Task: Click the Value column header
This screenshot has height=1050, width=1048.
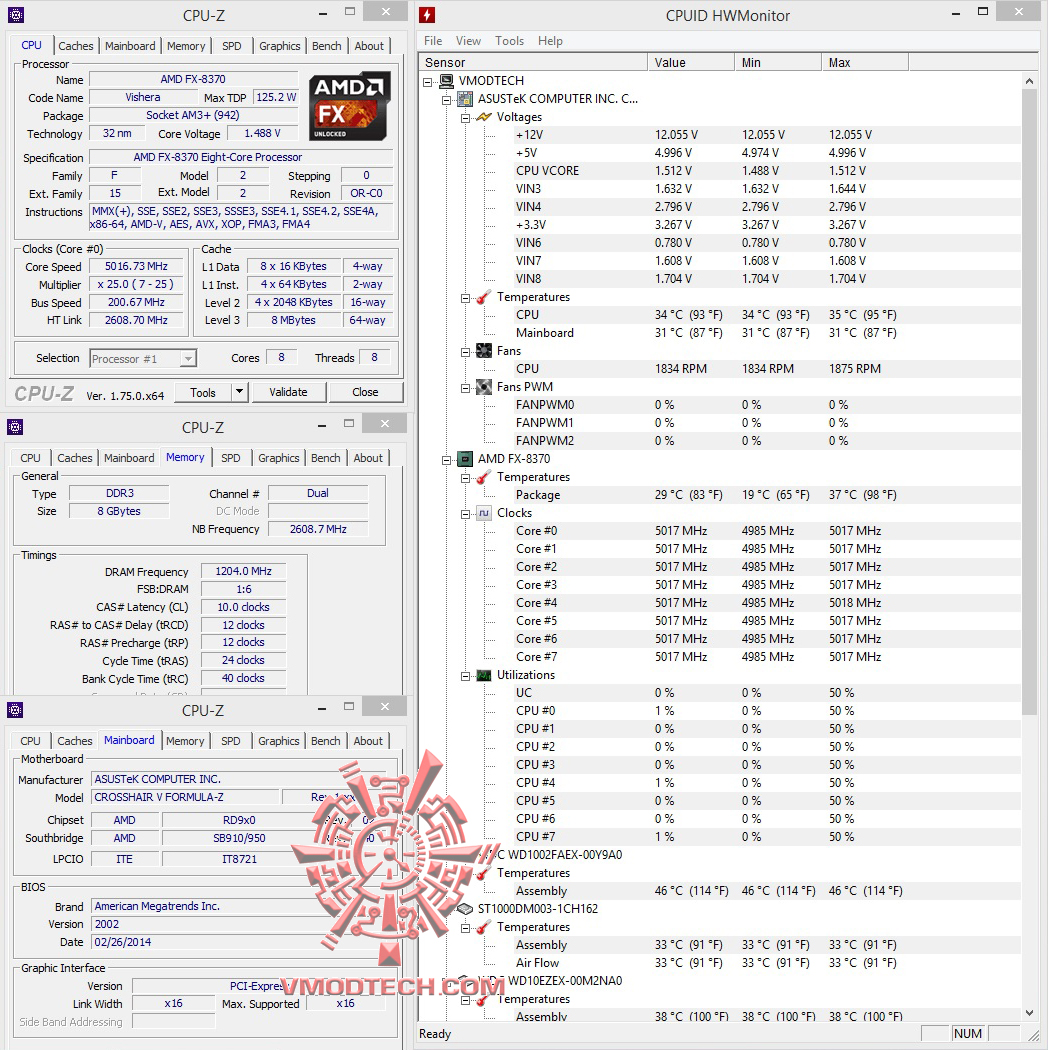Action: click(x=691, y=62)
